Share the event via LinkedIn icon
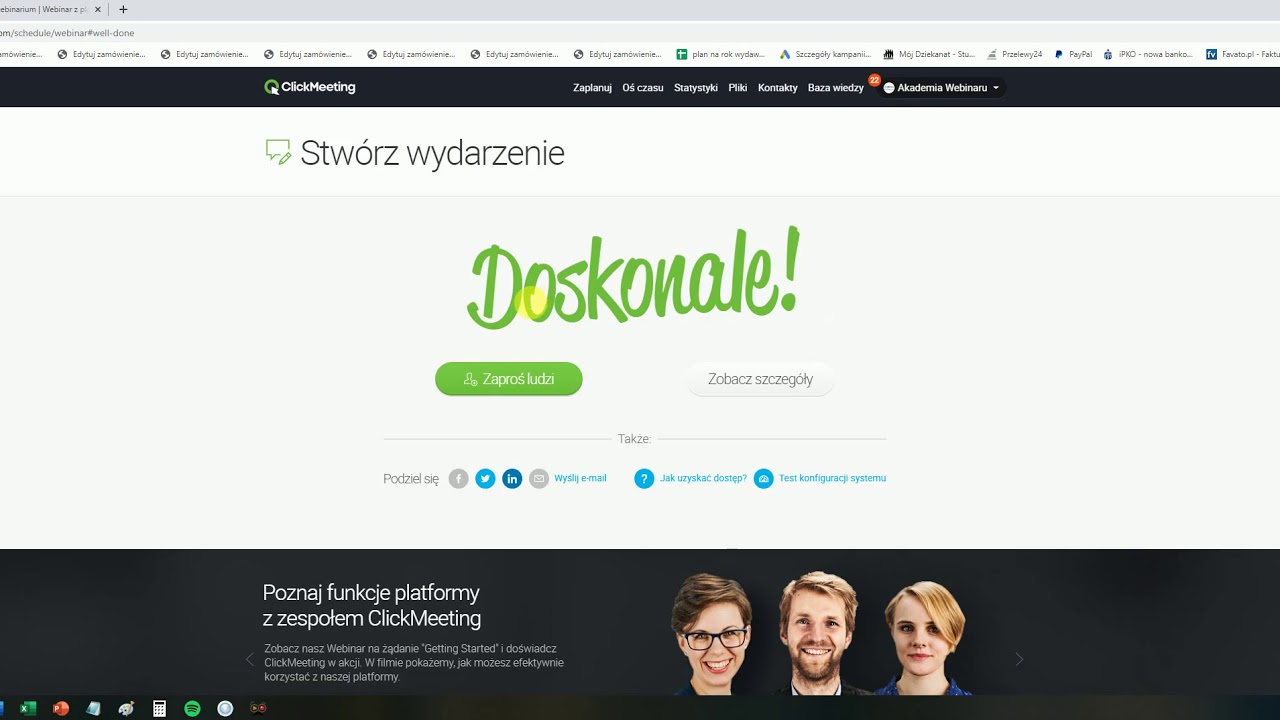Screen dimensions: 1280x720 [x=512, y=479]
